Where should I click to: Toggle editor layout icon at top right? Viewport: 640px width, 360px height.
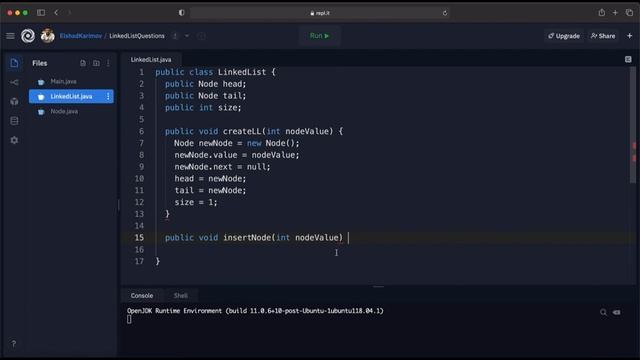coord(628,60)
